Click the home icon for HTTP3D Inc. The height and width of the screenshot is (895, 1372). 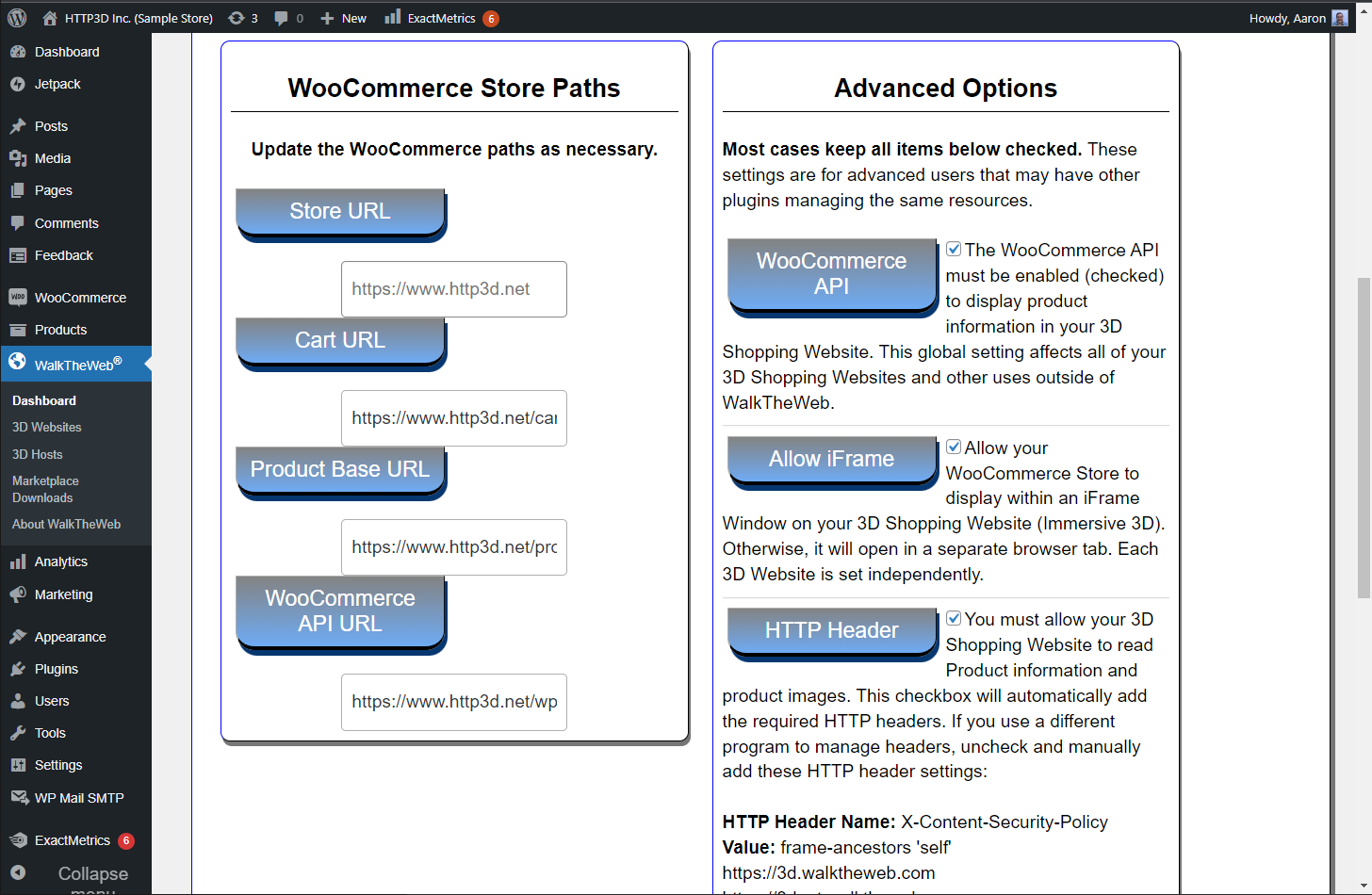pyautogui.click(x=50, y=18)
